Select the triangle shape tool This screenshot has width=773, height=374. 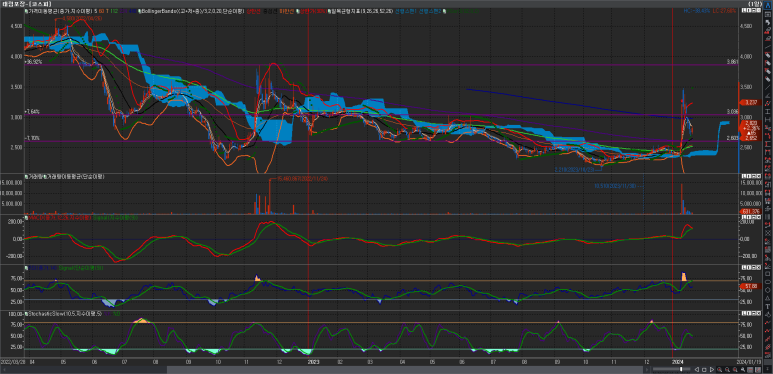click(x=768, y=298)
